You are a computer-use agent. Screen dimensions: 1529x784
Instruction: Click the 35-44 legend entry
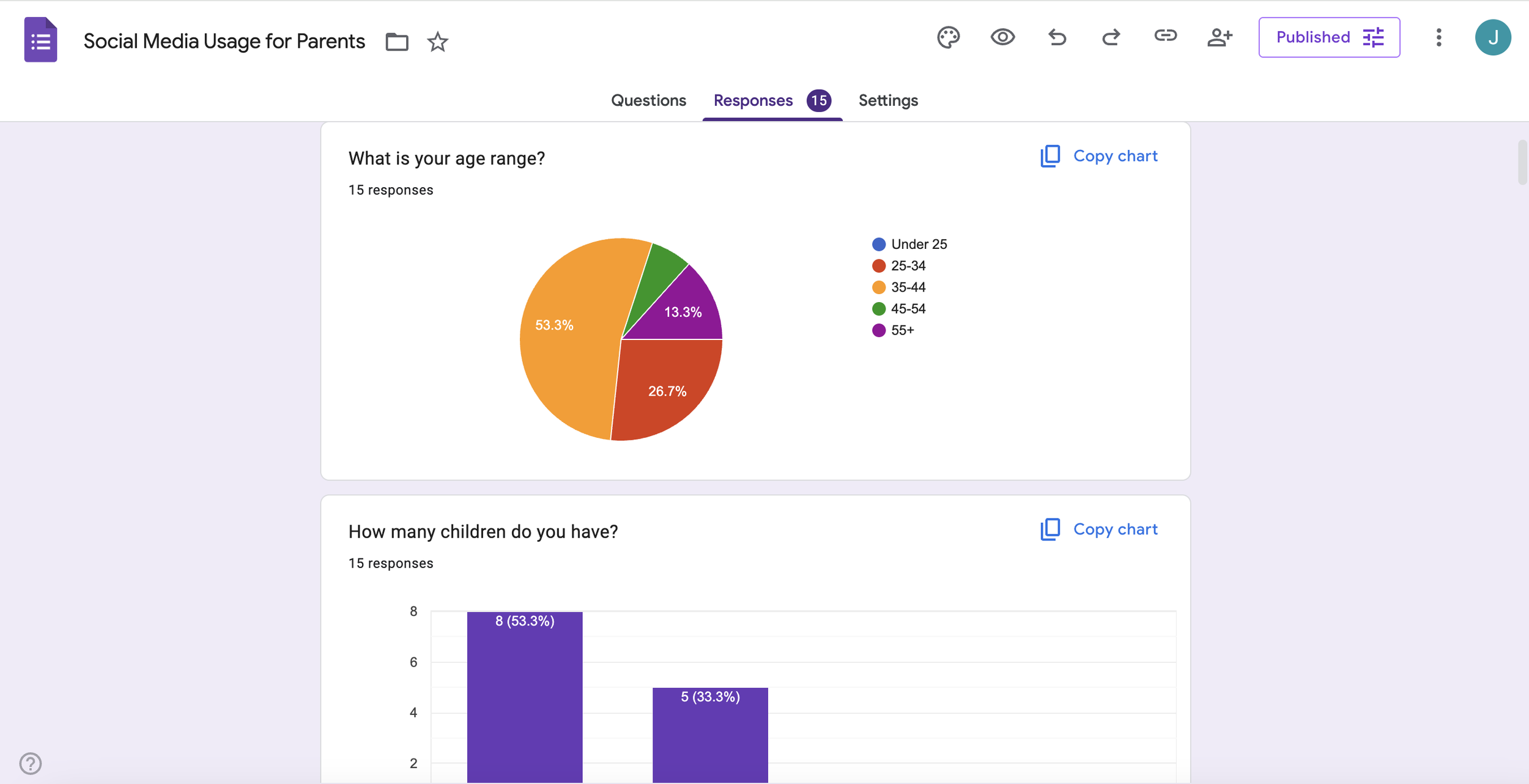coord(908,287)
